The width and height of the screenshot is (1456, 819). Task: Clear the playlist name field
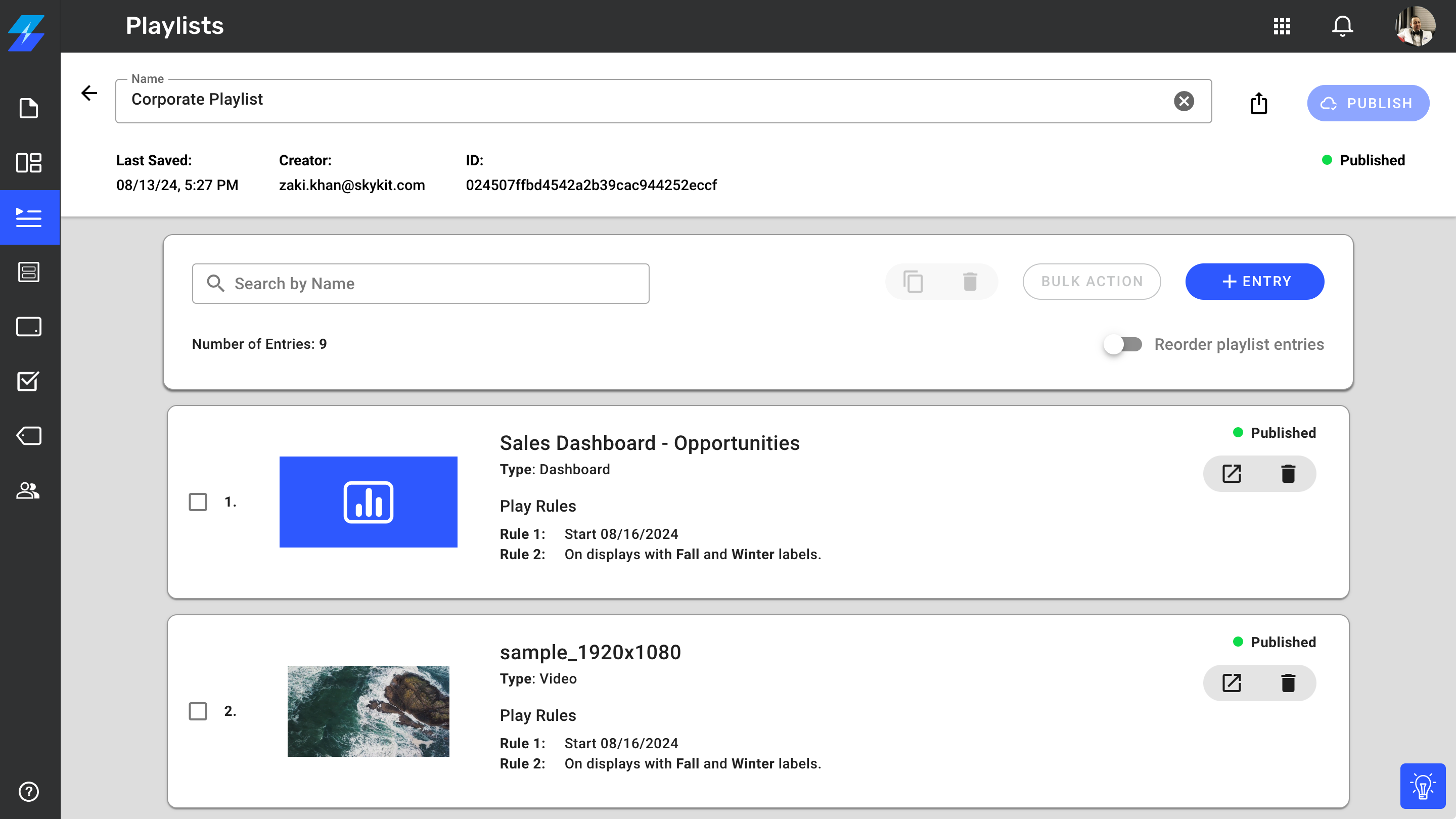pos(1184,101)
